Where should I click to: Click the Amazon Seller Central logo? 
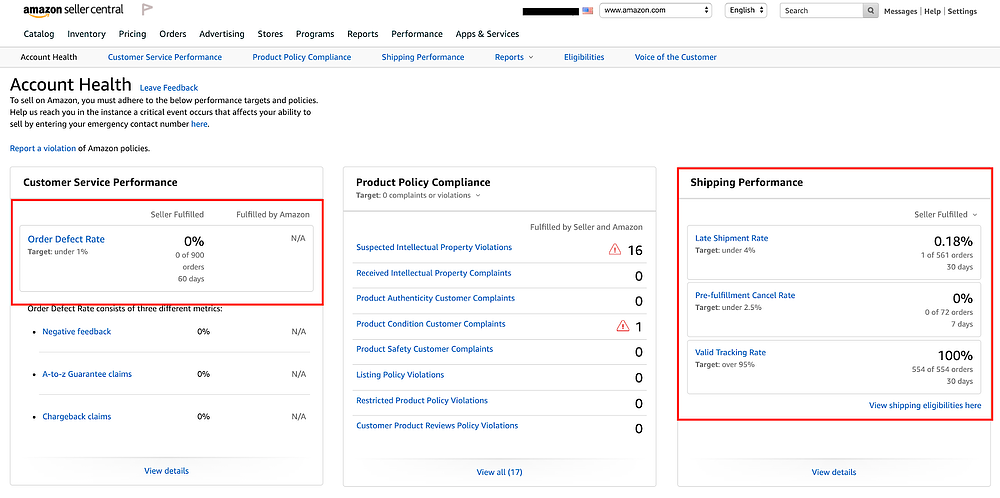(x=75, y=11)
